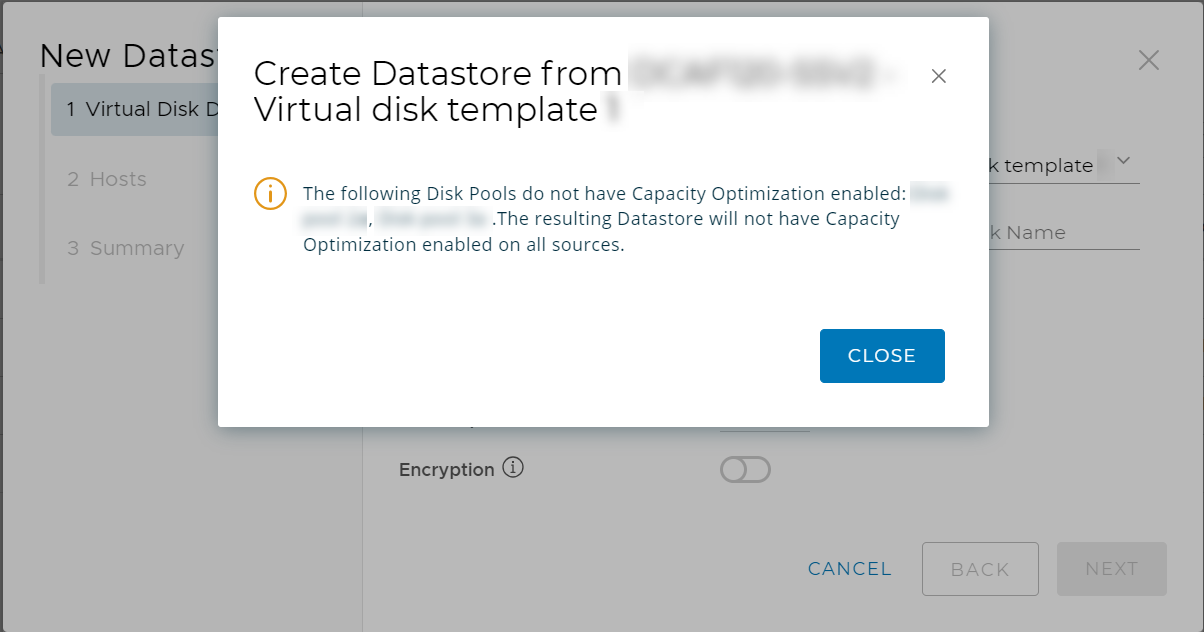This screenshot has width=1204, height=632.
Task: Close the New Datastore wizard with X
Action: tap(1149, 60)
